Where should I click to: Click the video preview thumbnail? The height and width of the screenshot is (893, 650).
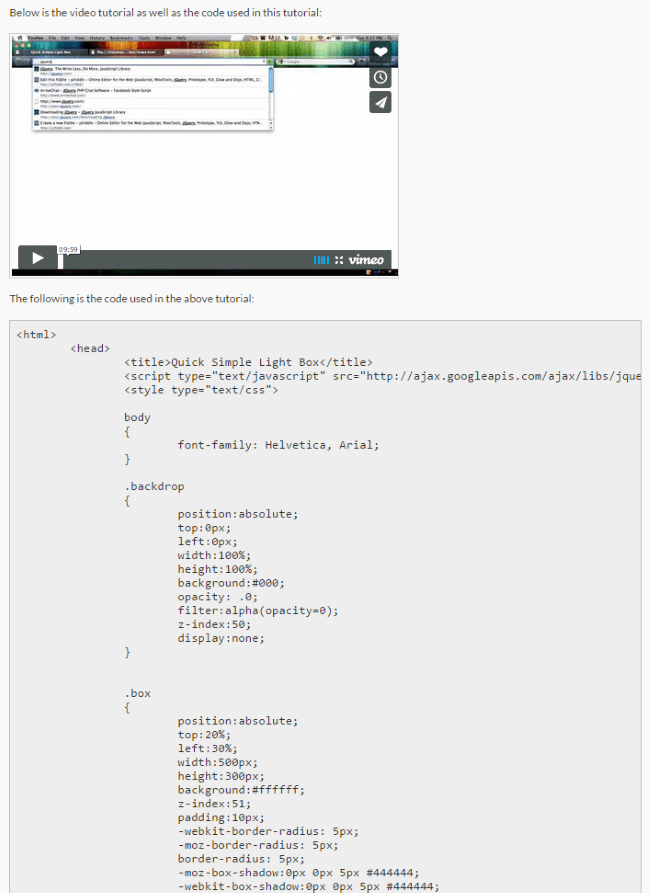pos(203,155)
